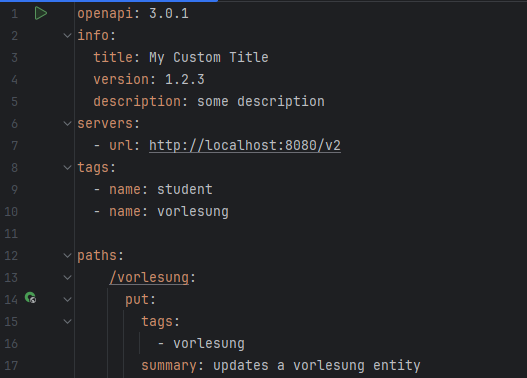Place cursor on version value 1.2.3

[185, 80]
